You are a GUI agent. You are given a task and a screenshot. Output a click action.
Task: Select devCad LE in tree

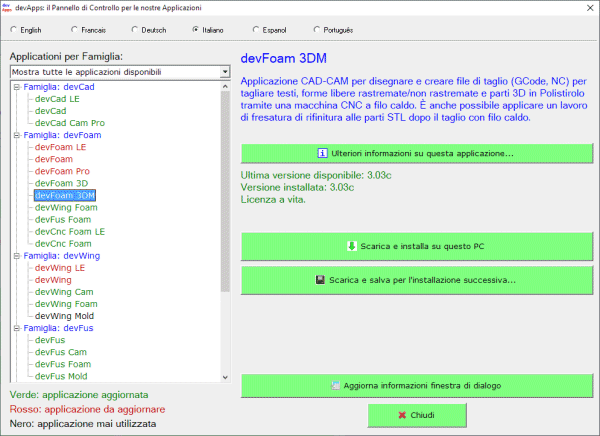coord(57,99)
